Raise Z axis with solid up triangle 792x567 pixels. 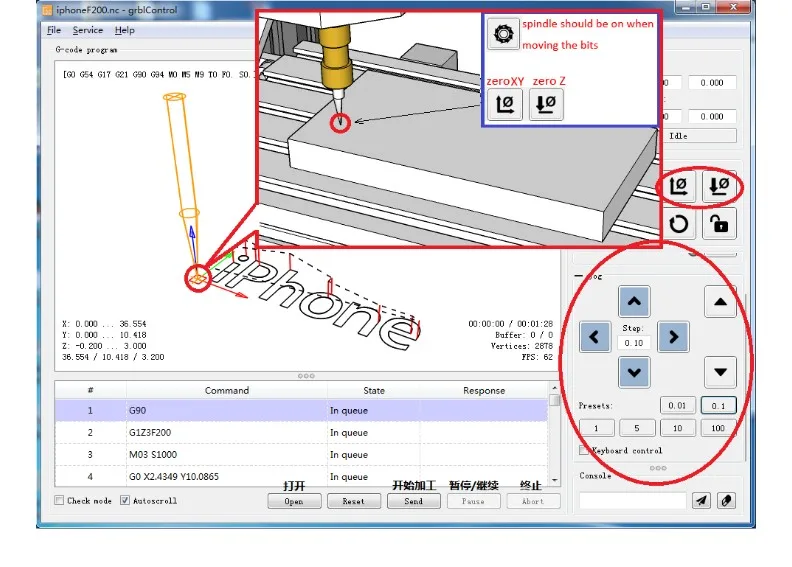pos(720,302)
